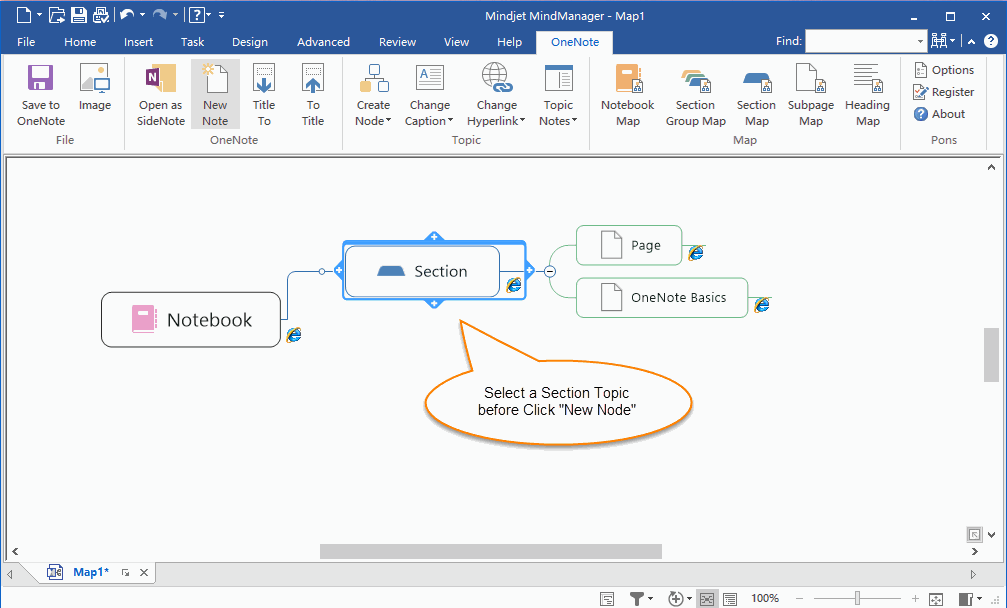Viewport: 1007px width, 608px height.
Task: Switch to the Advanced tab
Action: tap(323, 42)
